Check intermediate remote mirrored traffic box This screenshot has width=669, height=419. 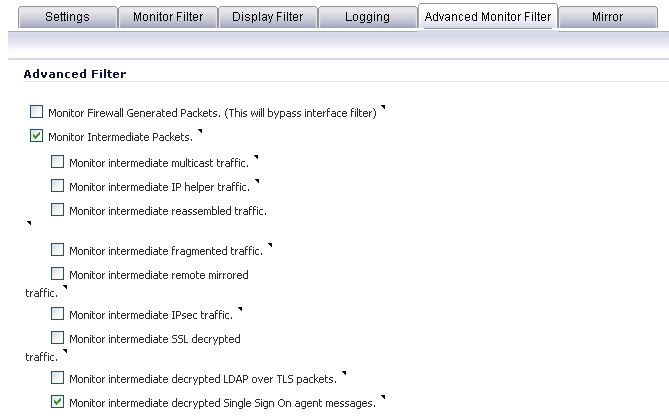point(58,274)
